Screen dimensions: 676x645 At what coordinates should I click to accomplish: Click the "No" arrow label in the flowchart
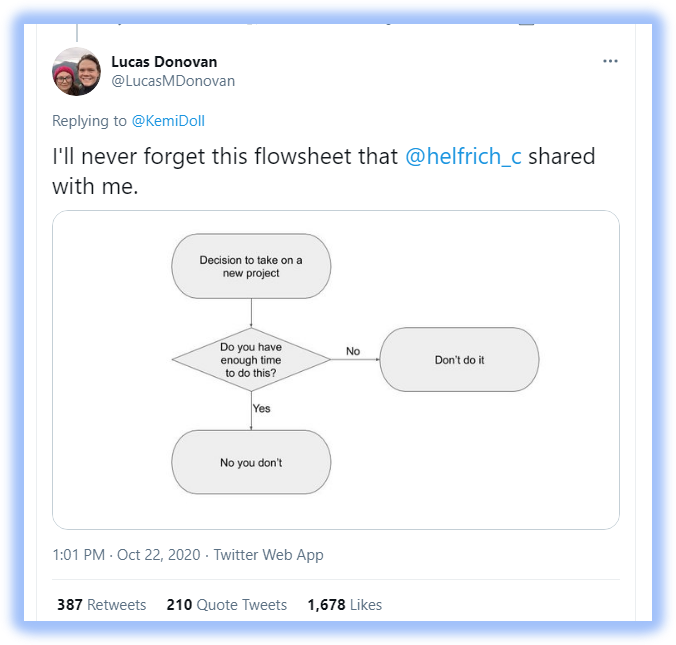click(353, 351)
